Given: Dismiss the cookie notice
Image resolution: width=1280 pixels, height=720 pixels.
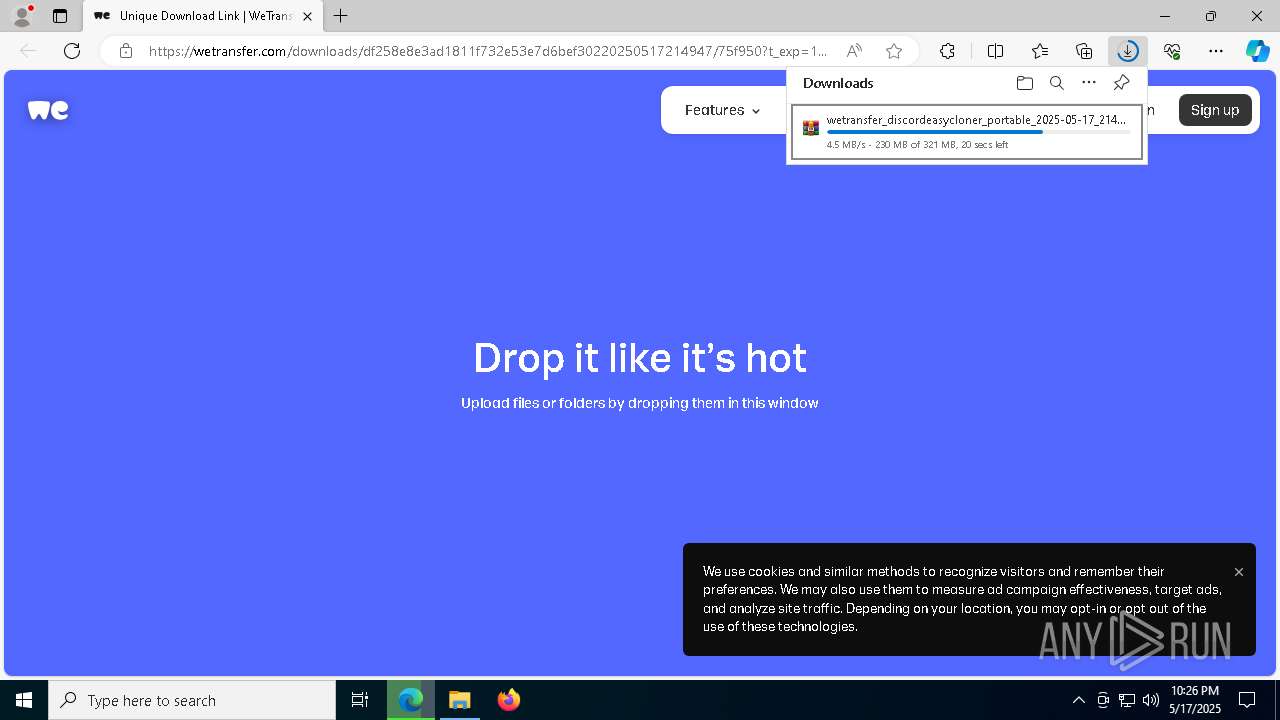Looking at the screenshot, I should tap(1239, 572).
